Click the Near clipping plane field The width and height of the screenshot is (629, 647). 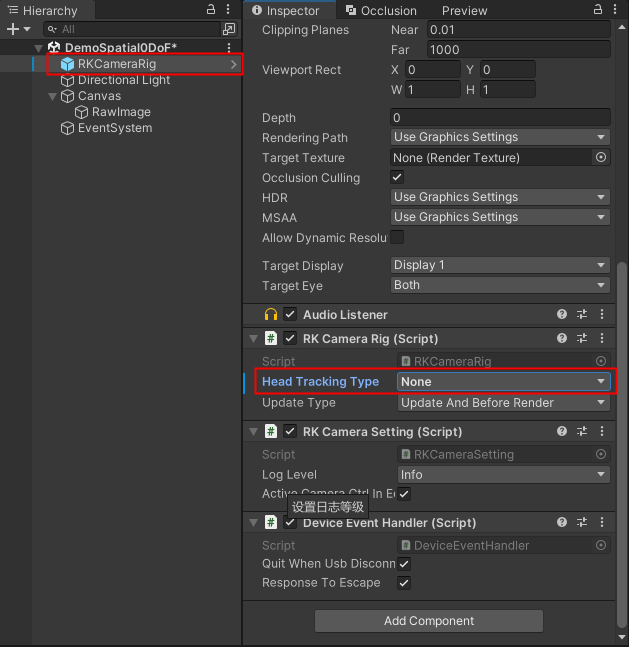[519, 30]
